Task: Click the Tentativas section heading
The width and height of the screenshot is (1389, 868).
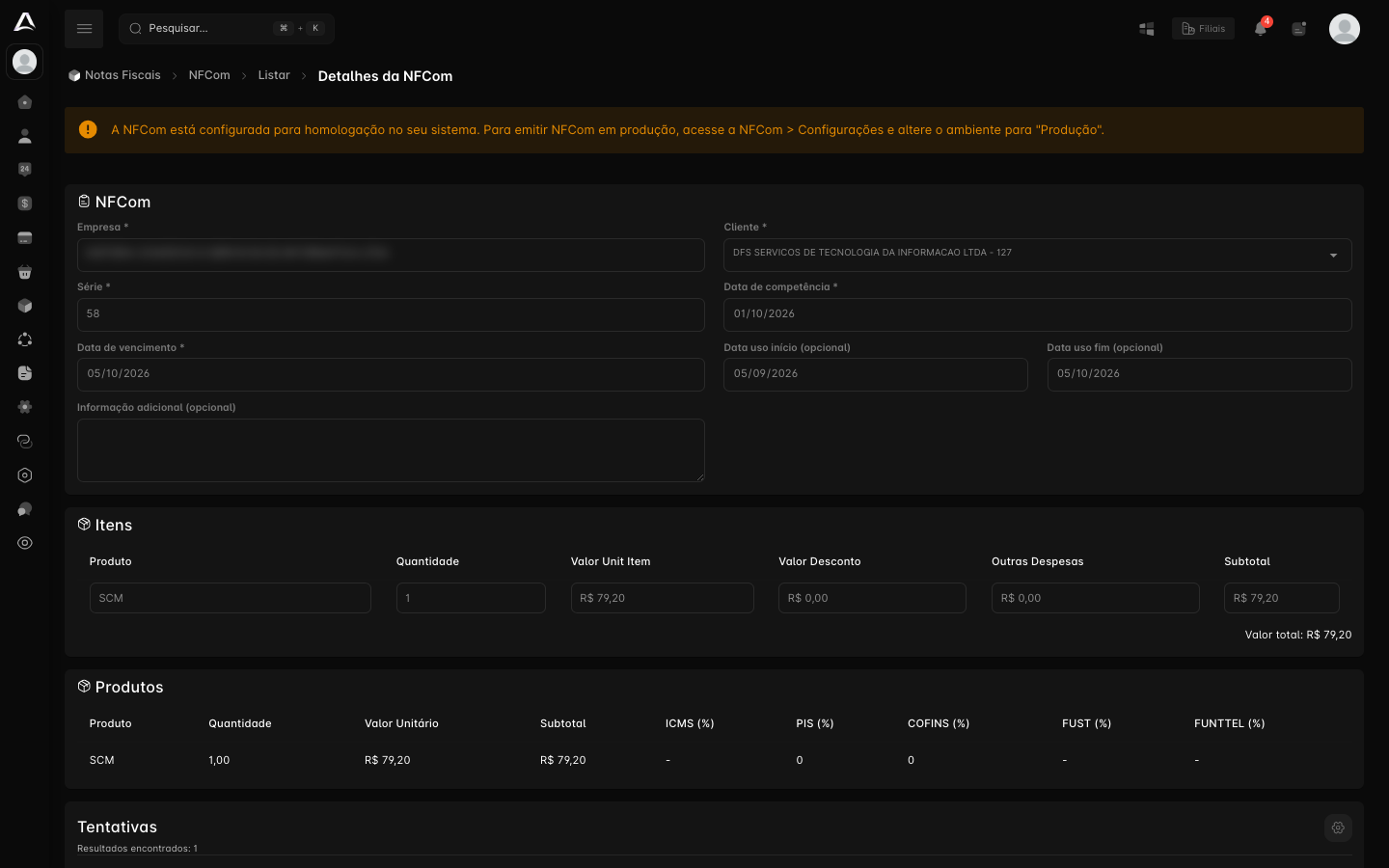Action: (x=117, y=827)
